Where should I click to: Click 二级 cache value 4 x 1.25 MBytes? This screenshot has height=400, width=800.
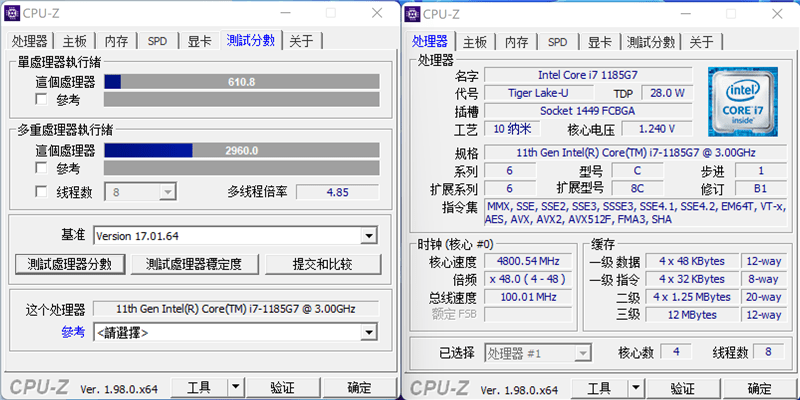click(692, 297)
